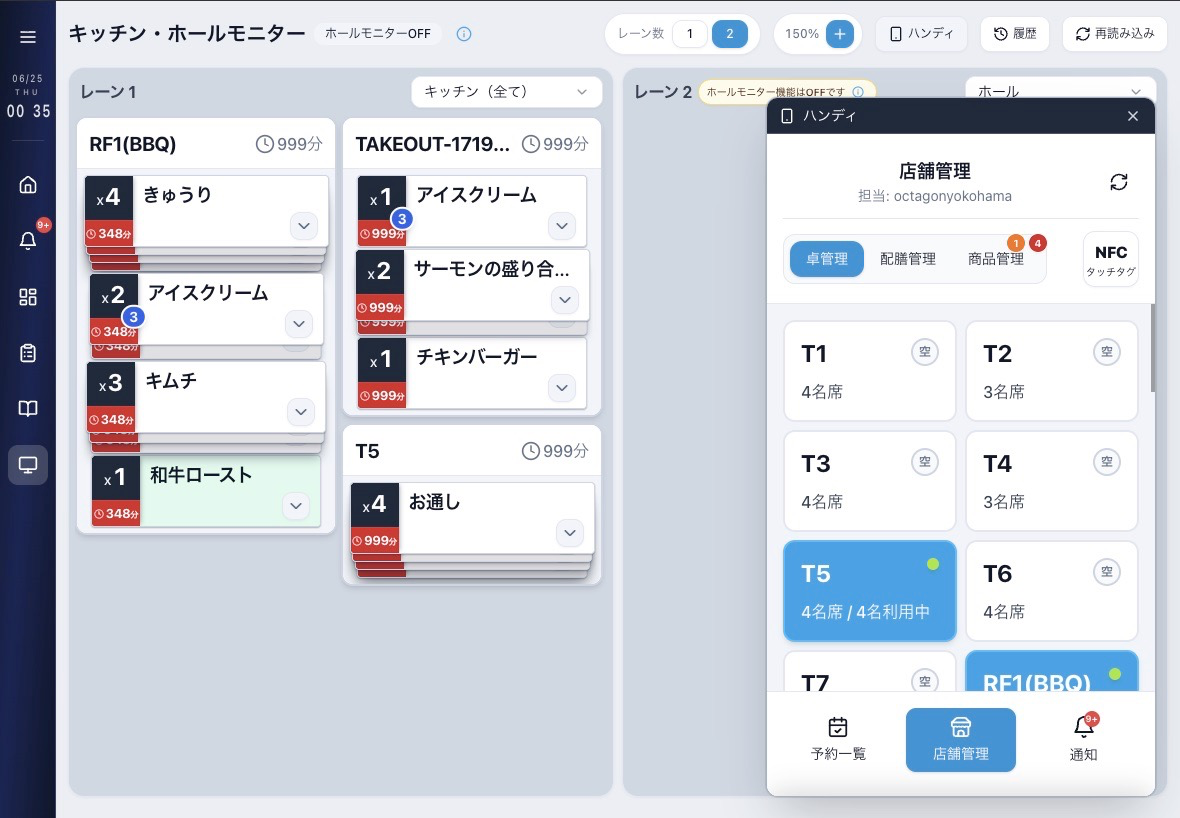Go to home via sidebar house icon
This screenshot has height=818, width=1180.
tap(28, 184)
